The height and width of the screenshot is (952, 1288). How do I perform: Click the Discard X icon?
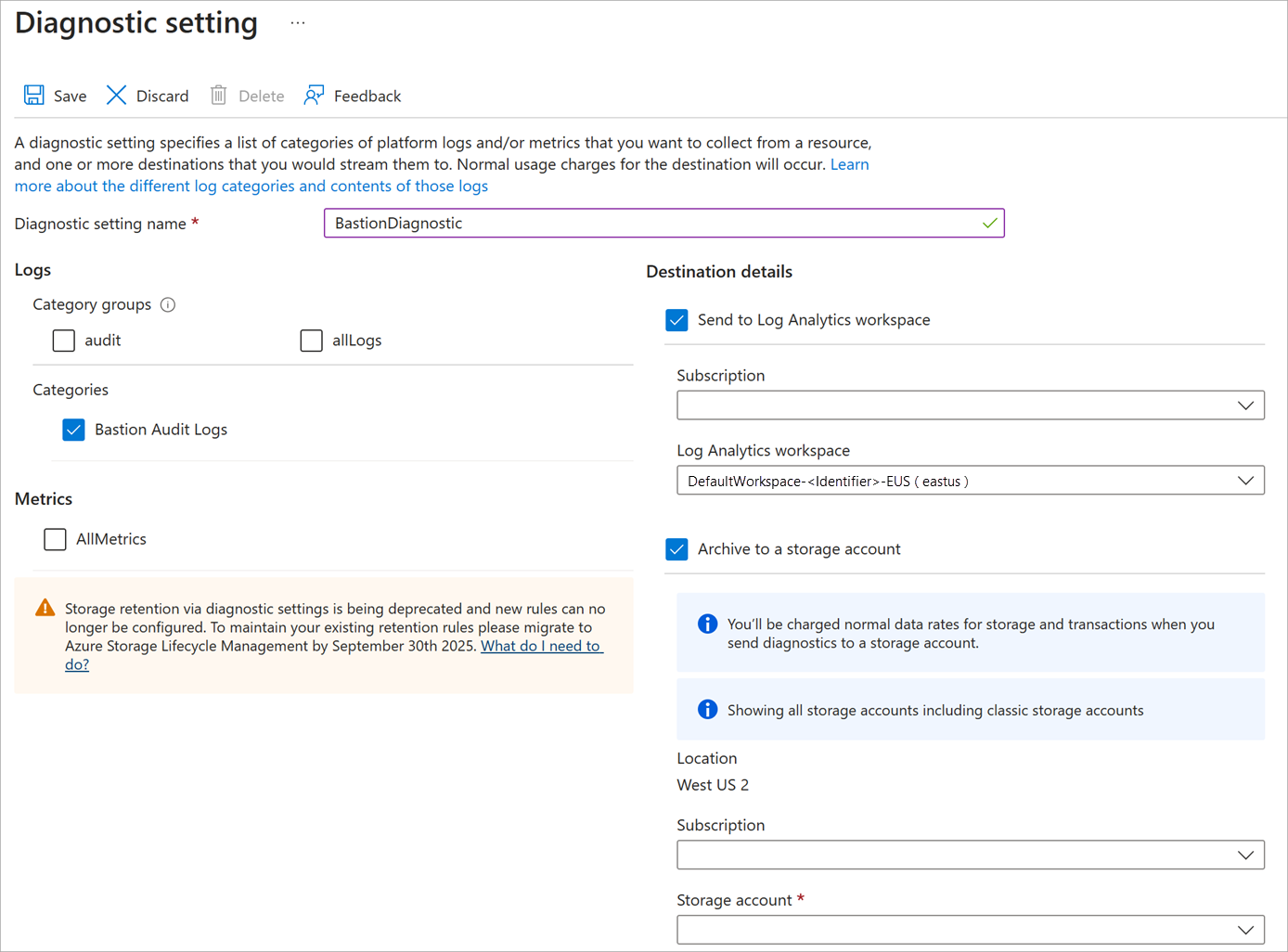116,95
